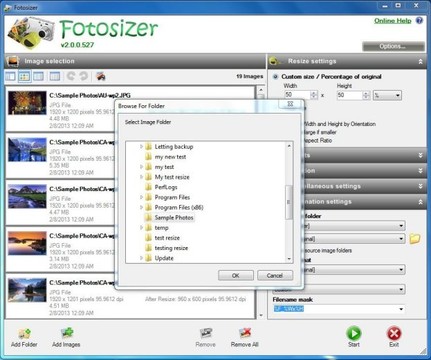Select the Sample Photos folder
Screen dimensions: 431x360
tap(174, 217)
